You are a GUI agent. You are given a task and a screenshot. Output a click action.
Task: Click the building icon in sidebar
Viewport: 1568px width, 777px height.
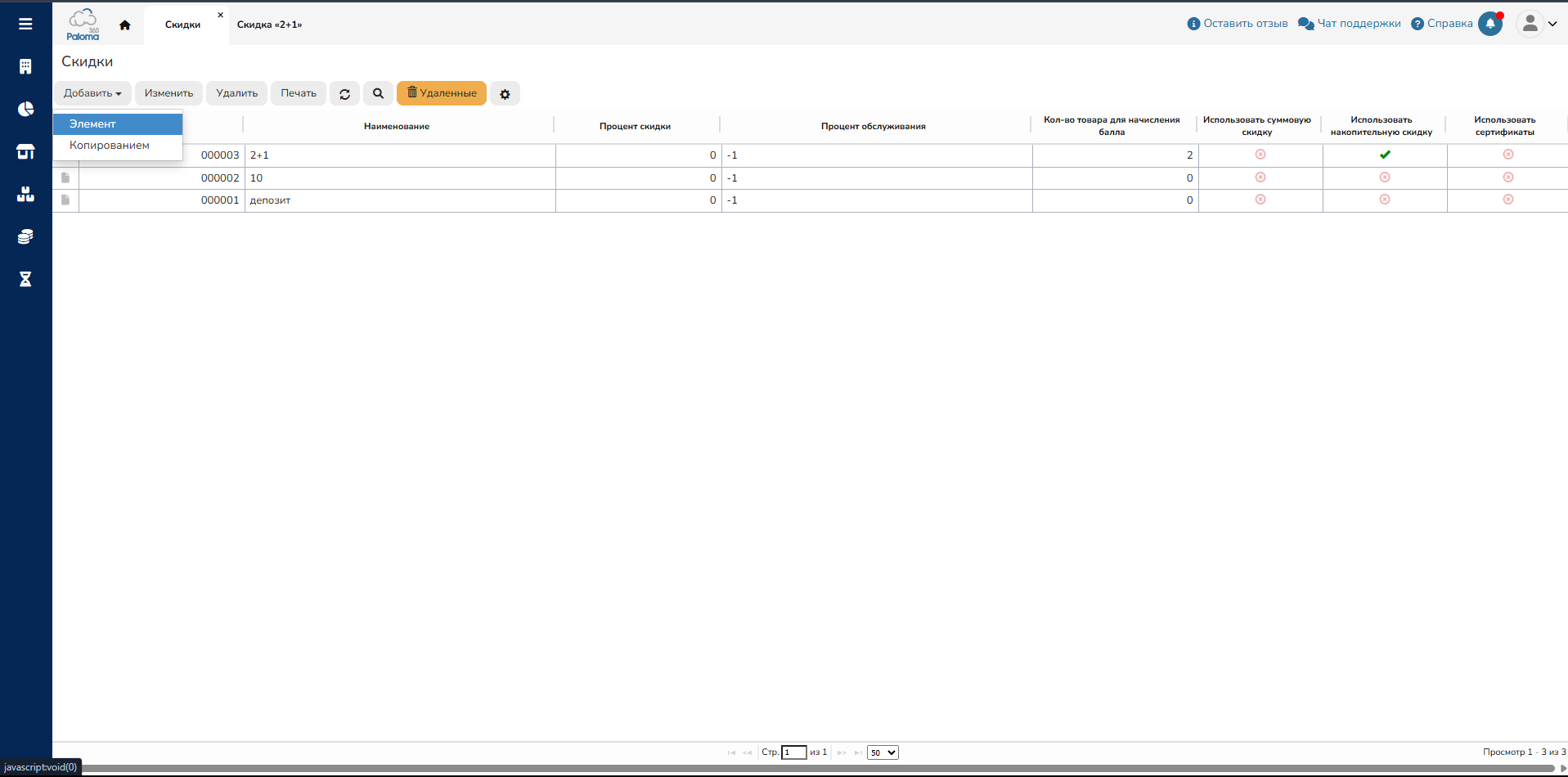tap(25, 66)
